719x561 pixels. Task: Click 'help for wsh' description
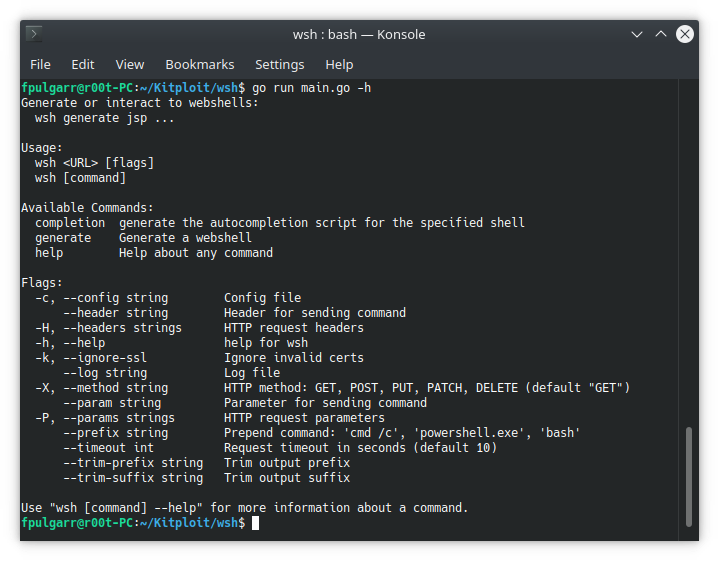266,343
